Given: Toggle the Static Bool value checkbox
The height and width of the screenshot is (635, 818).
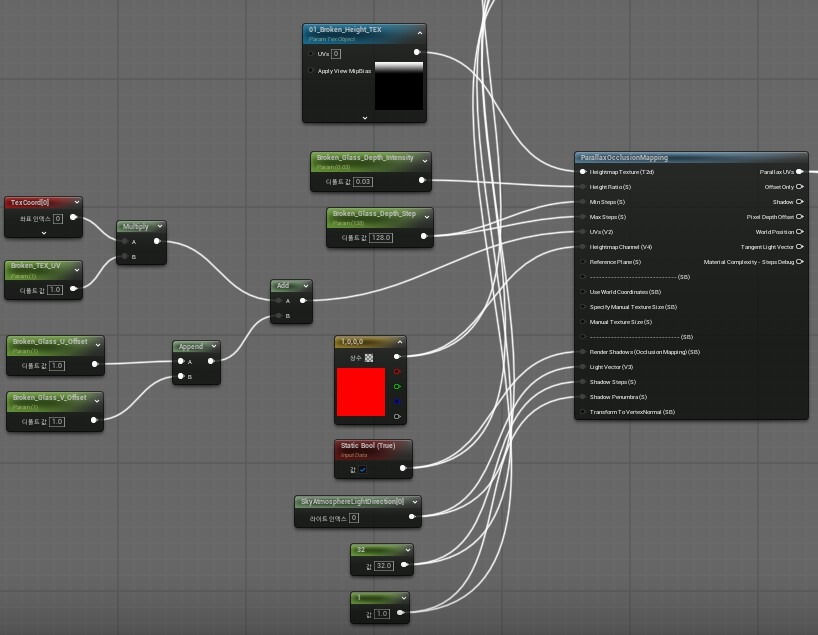Looking at the screenshot, I should tap(363, 468).
